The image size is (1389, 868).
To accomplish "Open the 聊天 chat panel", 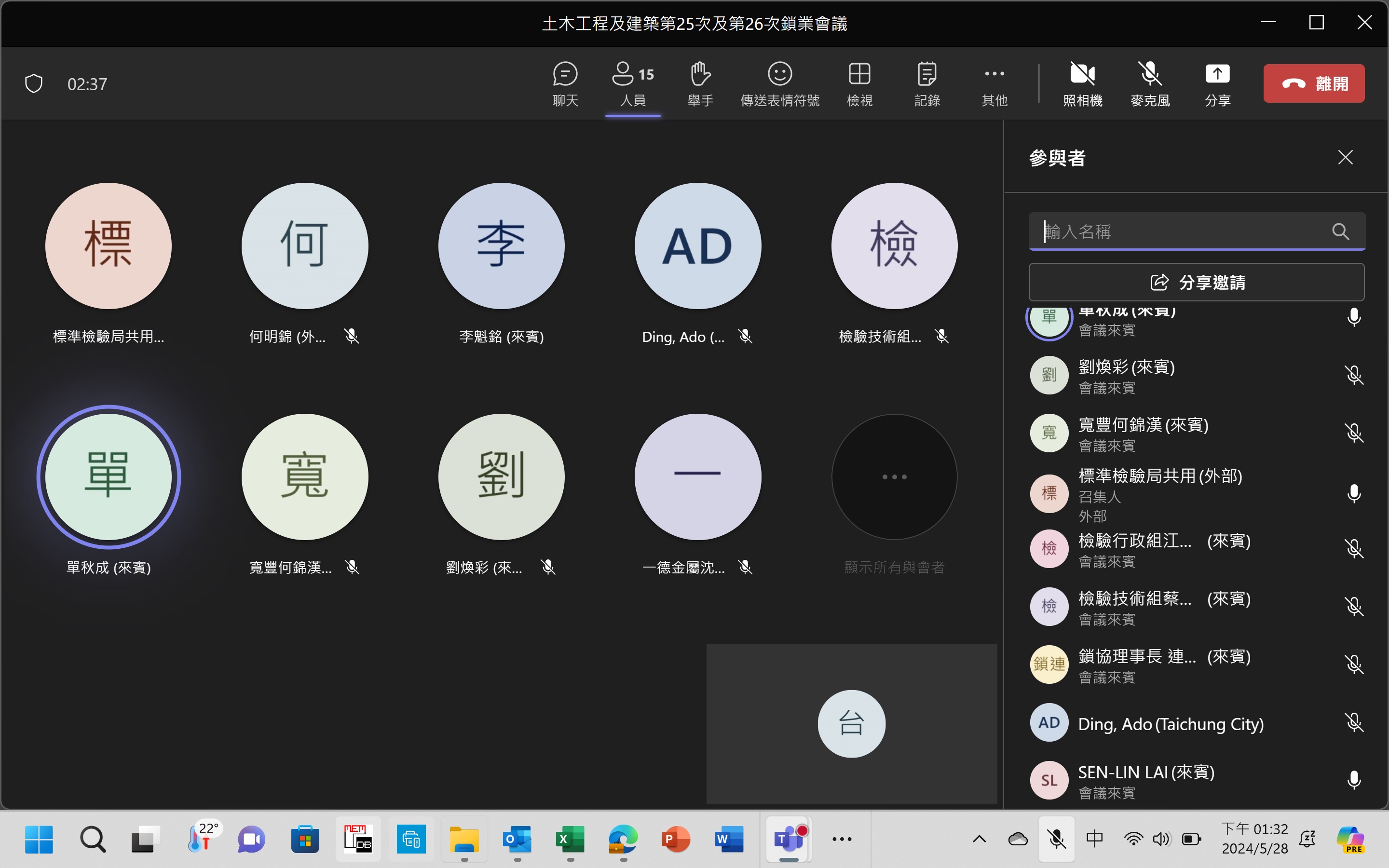I will coord(565,84).
